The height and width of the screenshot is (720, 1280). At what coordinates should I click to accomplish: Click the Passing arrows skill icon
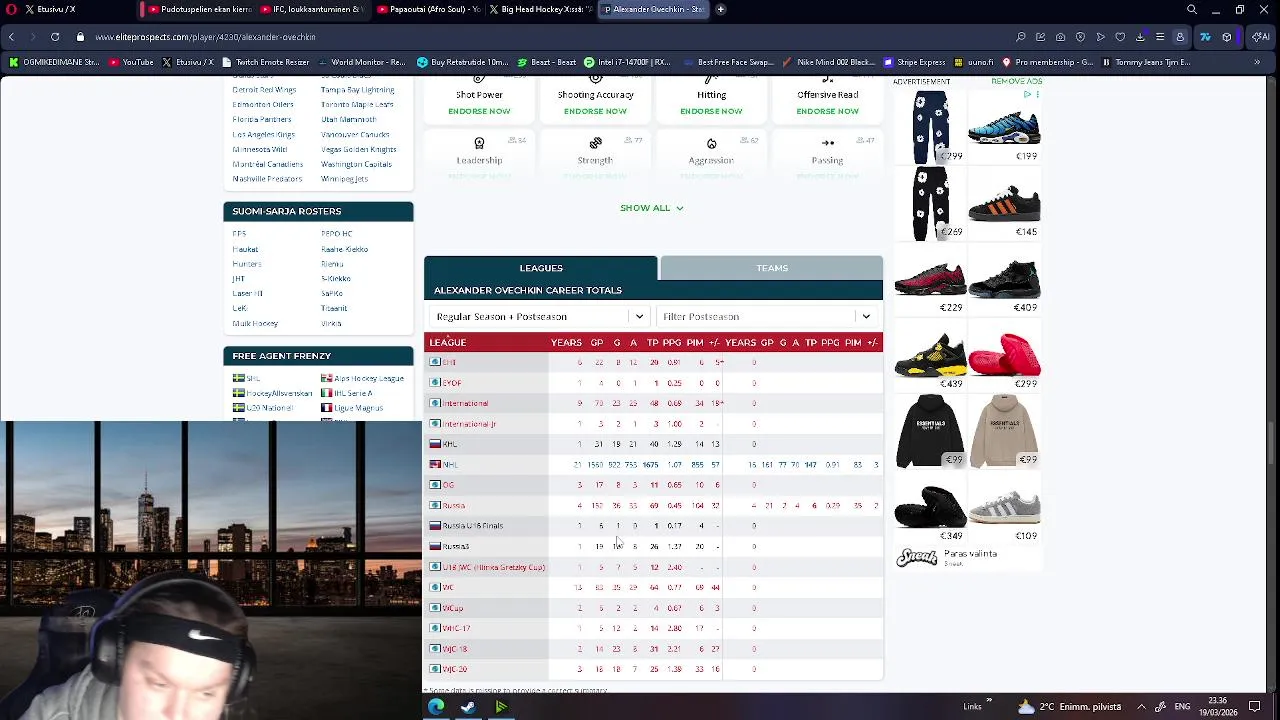pos(827,143)
